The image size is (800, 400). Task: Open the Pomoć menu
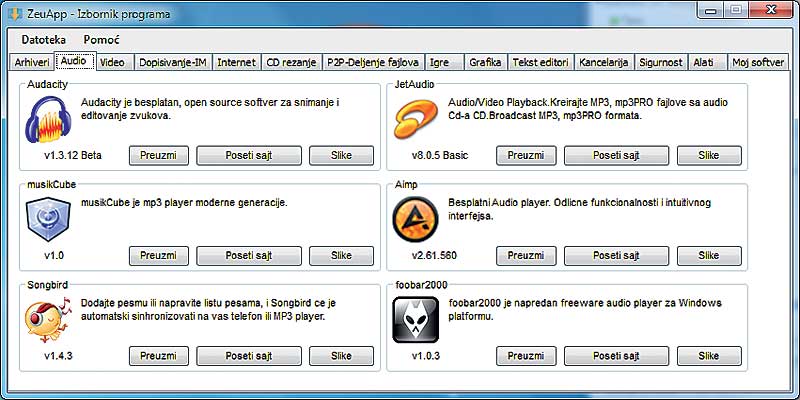[102, 40]
